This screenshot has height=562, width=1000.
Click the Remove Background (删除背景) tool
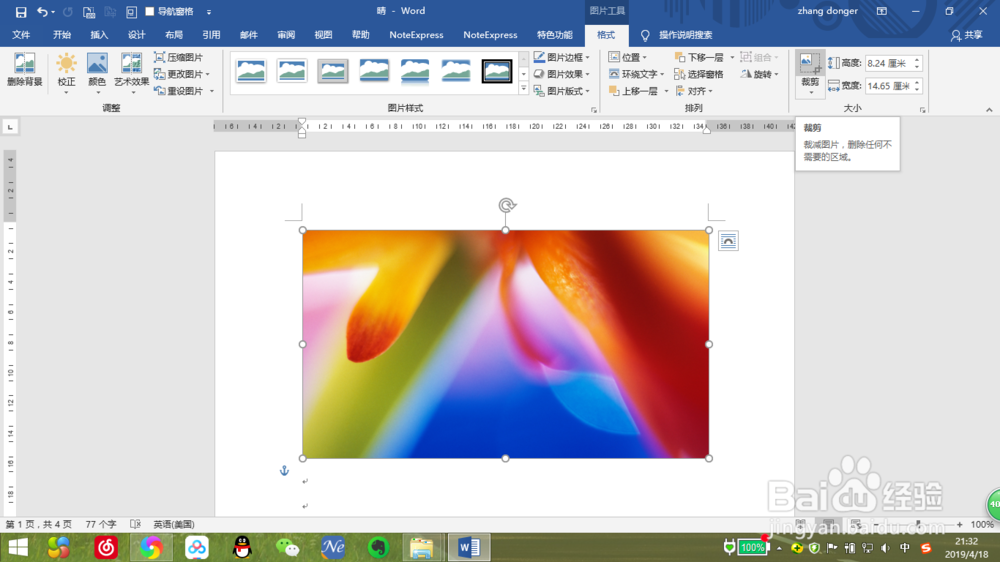24,70
